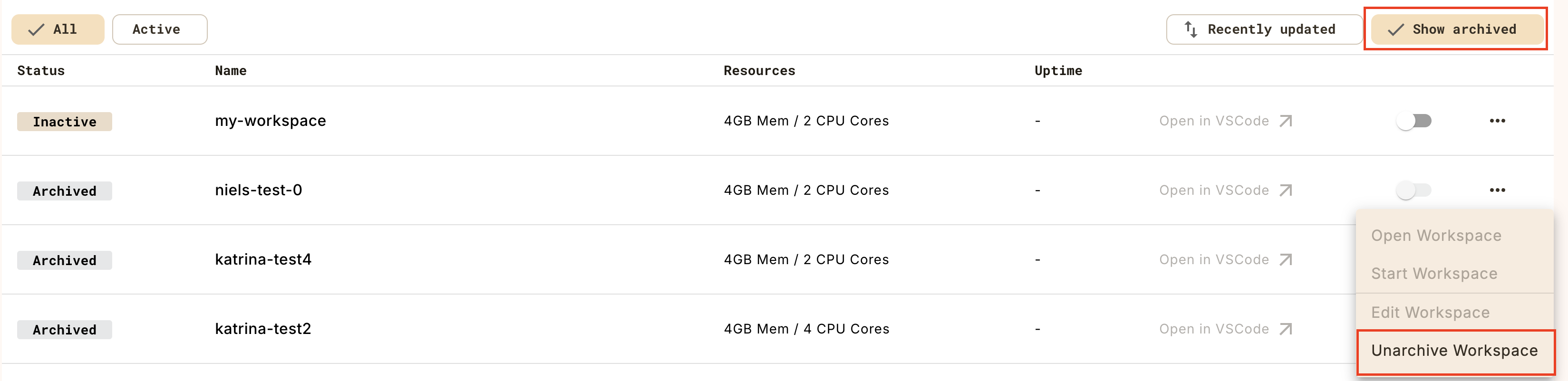
Task: Open my-workspace in VSCode
Action: 1213,121
